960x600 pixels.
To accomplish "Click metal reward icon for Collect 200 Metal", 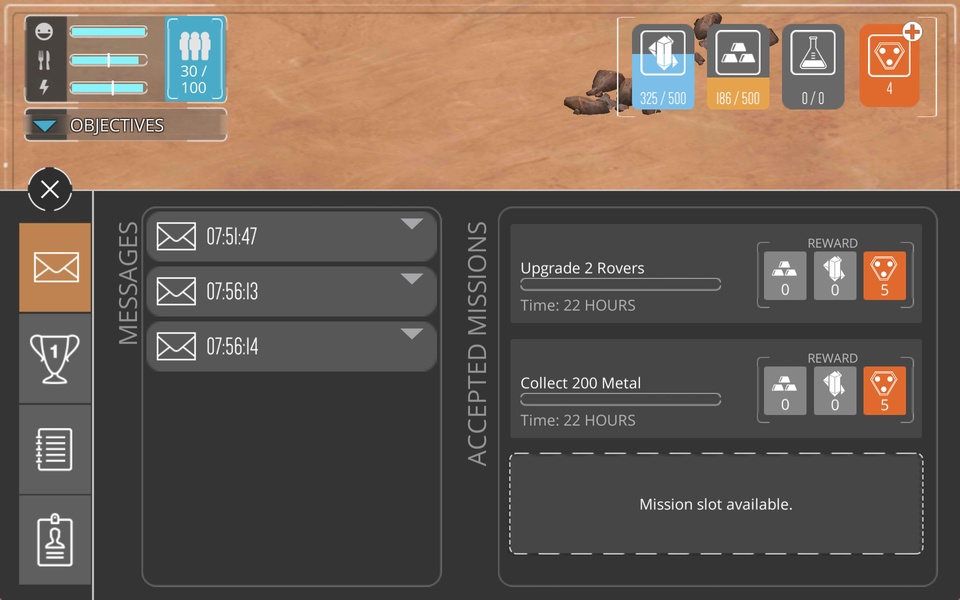I will coord(785,391).
